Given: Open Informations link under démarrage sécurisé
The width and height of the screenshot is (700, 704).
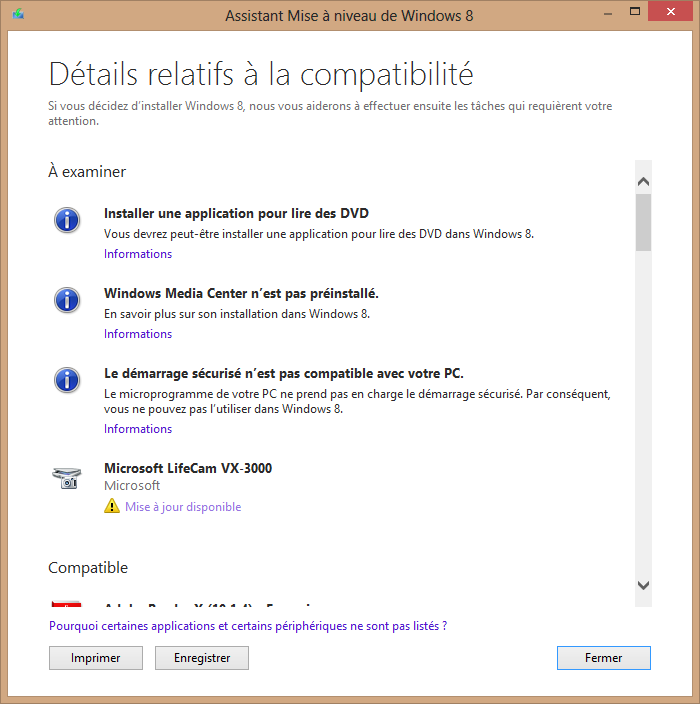Looking at the screenshot, I should point(138,429).
